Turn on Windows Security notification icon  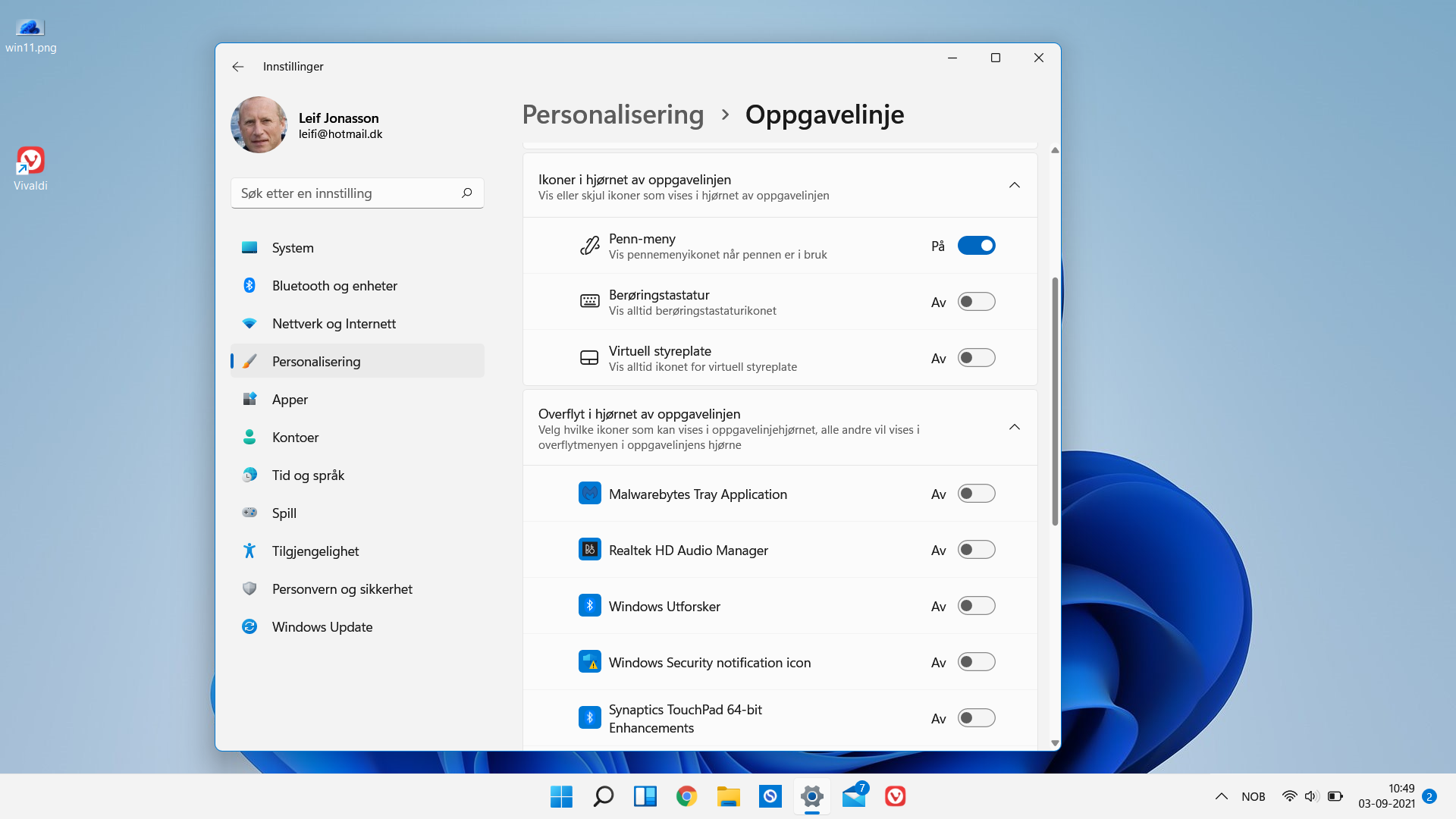coord(977,661)
